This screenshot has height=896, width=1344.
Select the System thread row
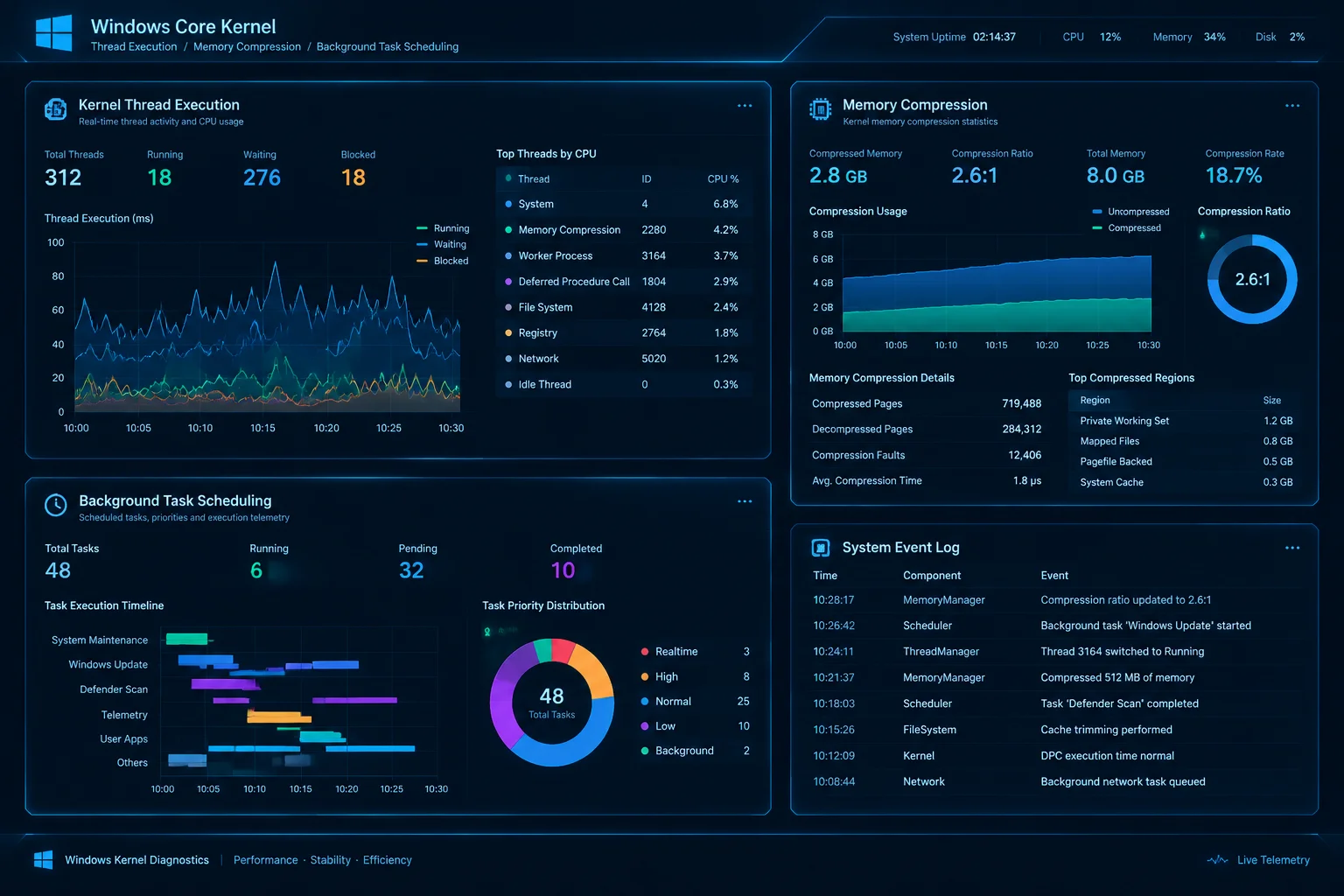pyautogui.click(x=624, y=204)
